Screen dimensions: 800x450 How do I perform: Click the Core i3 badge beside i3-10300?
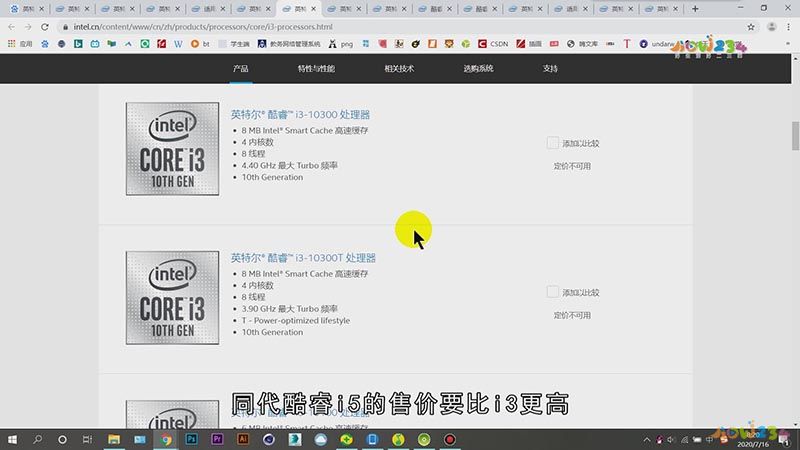[172, 148]
